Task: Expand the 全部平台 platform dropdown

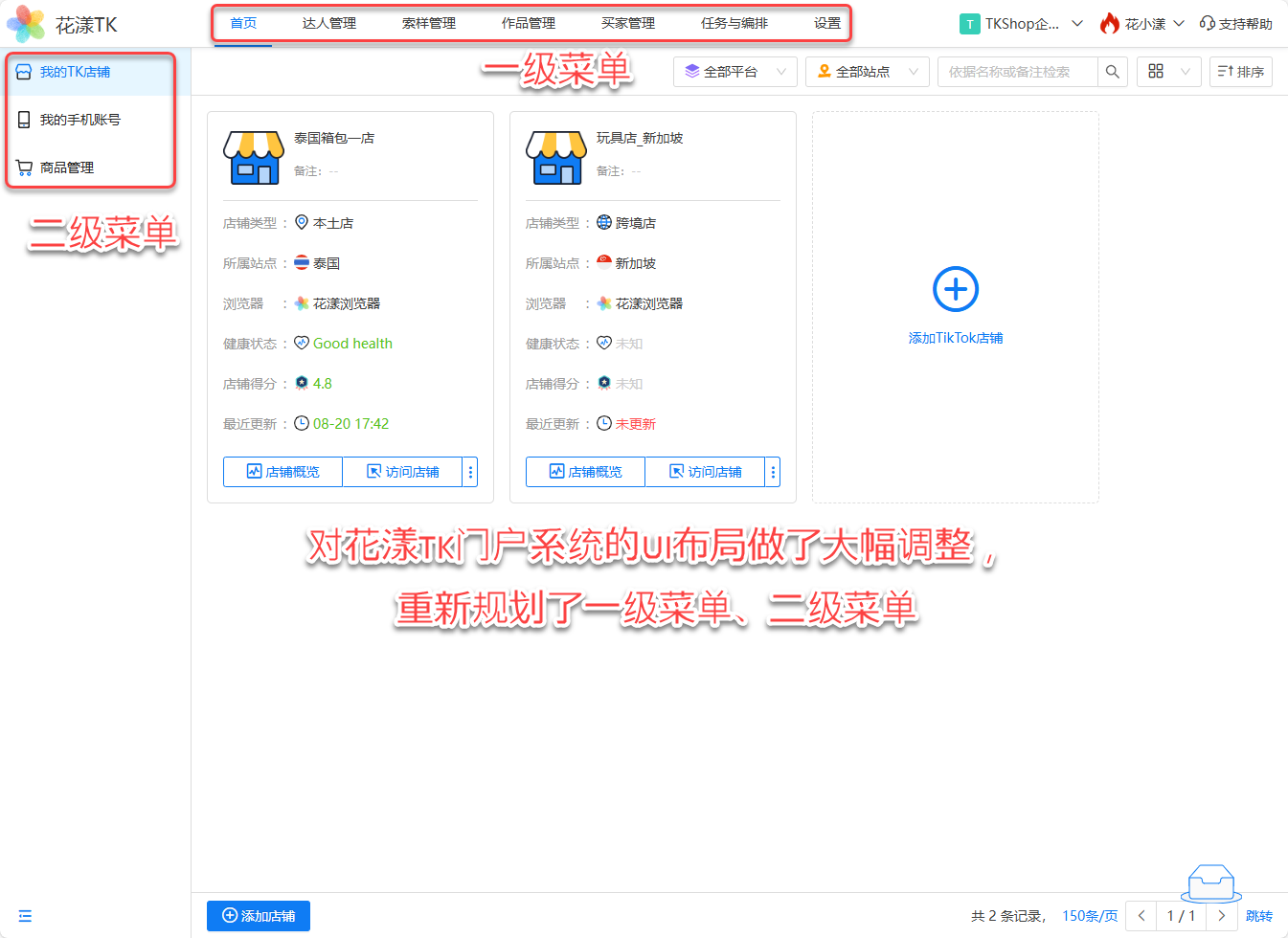Action: [x=734, y=72]
